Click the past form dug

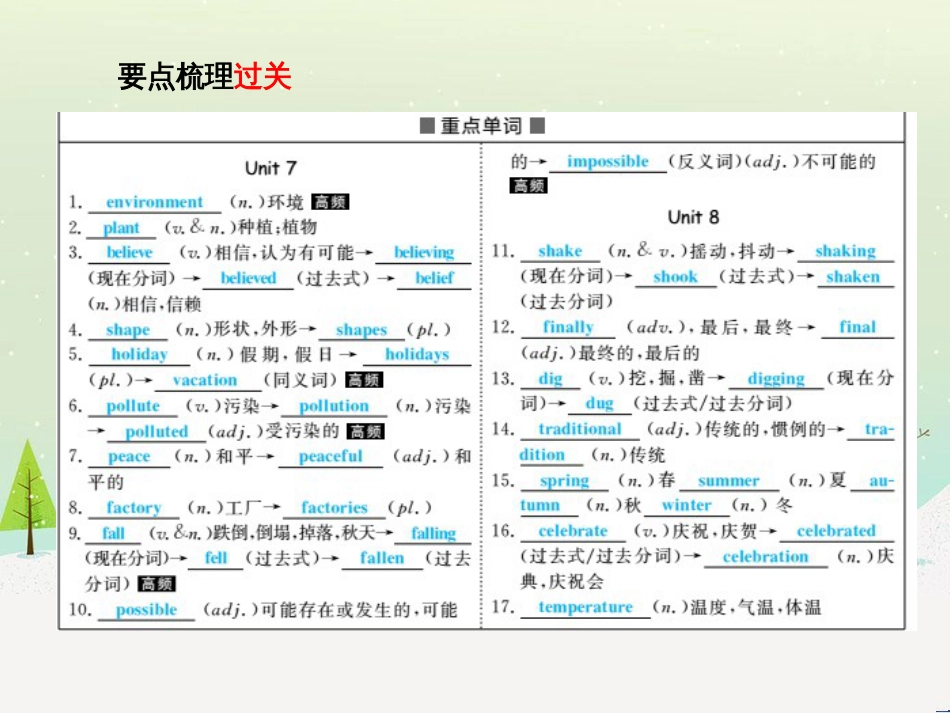tap(599, 403)
